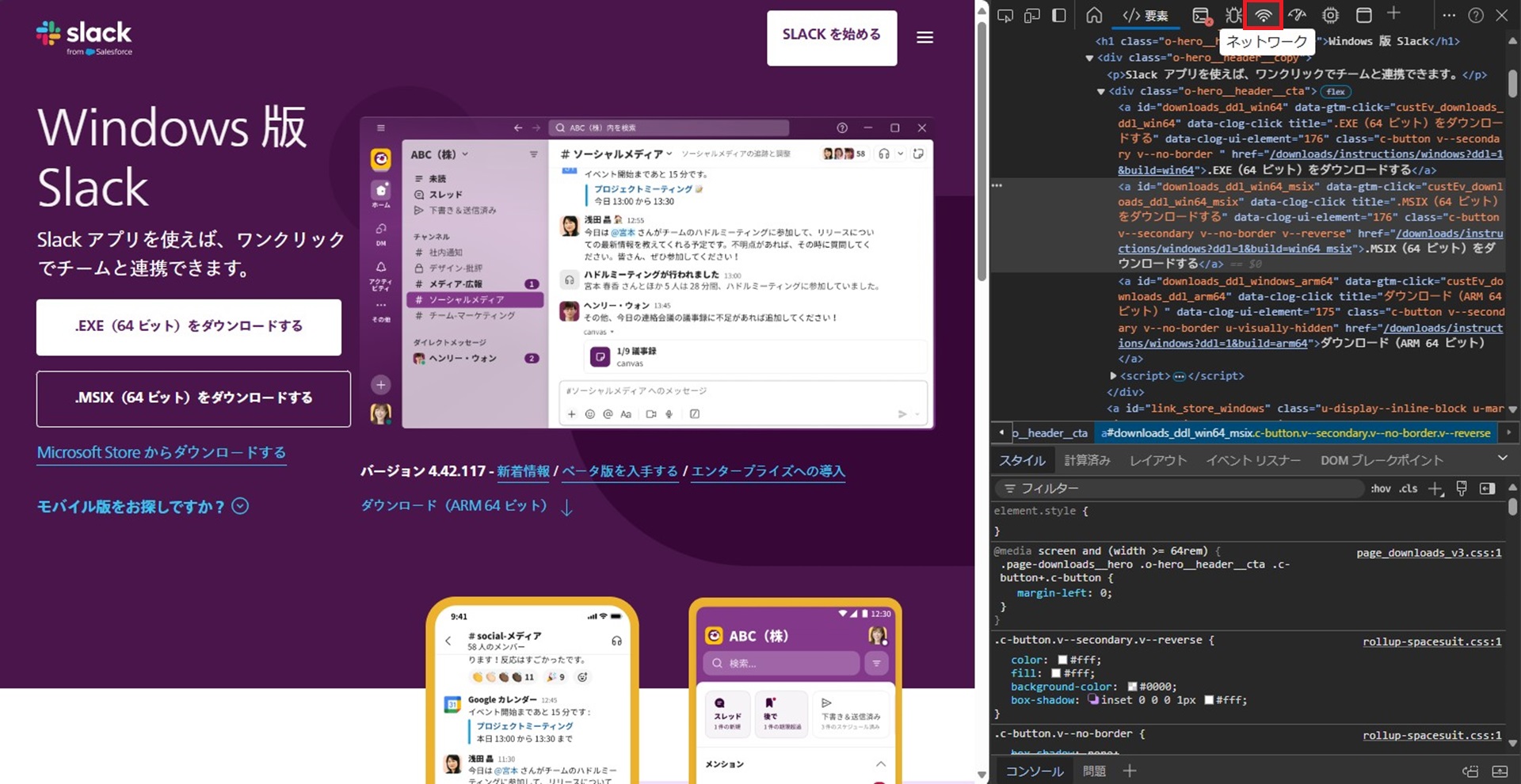
Task: Toggle the DevTools activity bar sidebar icon
Action: pyautogui.click(x=1059, y=15)
